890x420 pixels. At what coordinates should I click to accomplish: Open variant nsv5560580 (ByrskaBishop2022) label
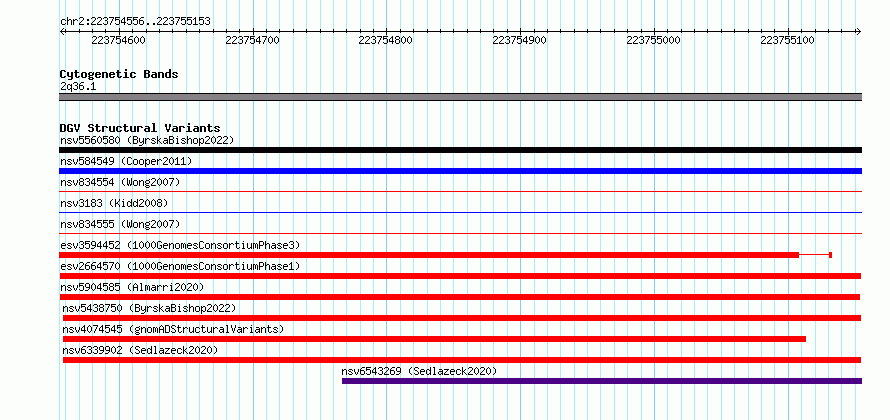pos(147,140)
